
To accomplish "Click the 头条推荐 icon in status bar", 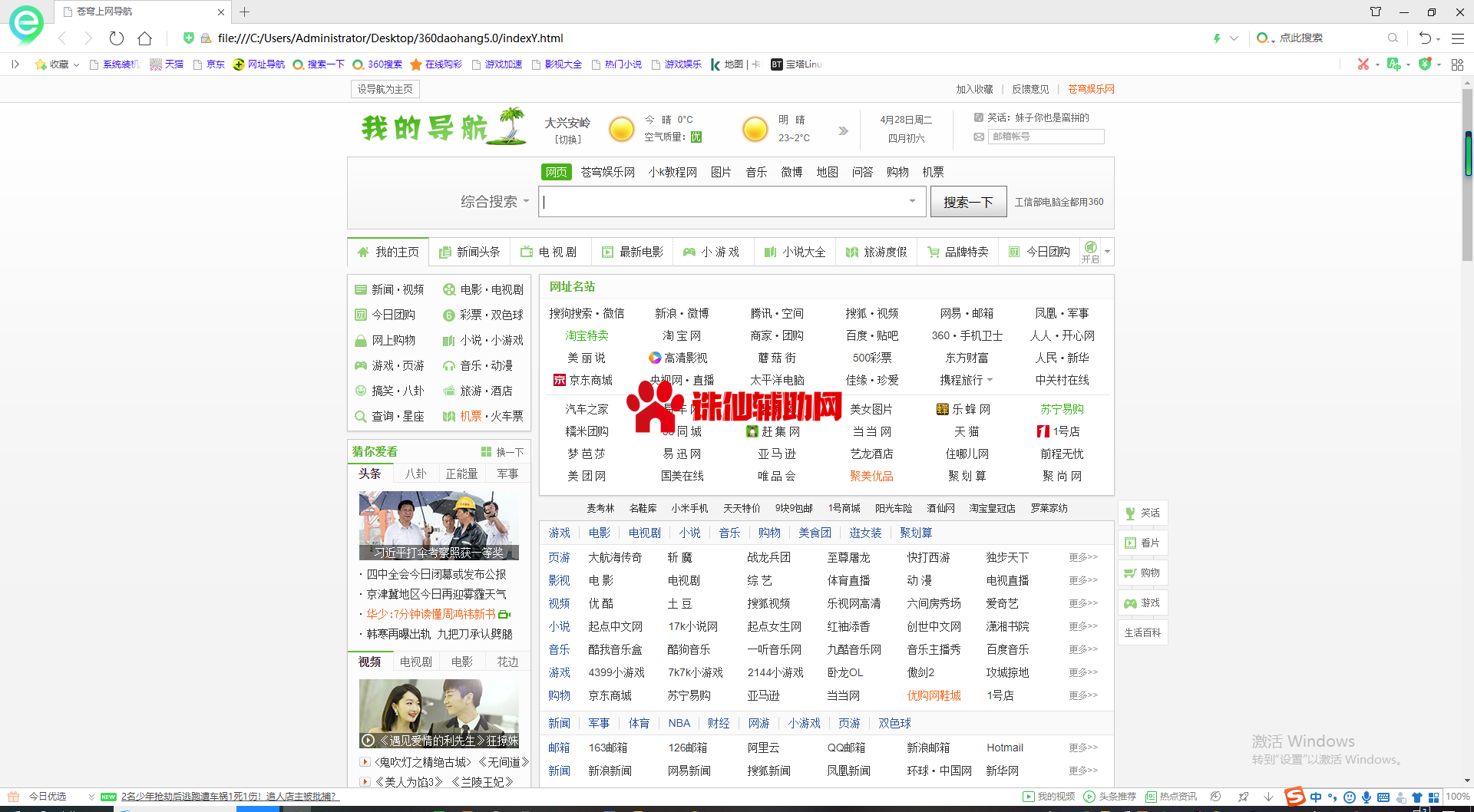I will (x=1089, y=797).
